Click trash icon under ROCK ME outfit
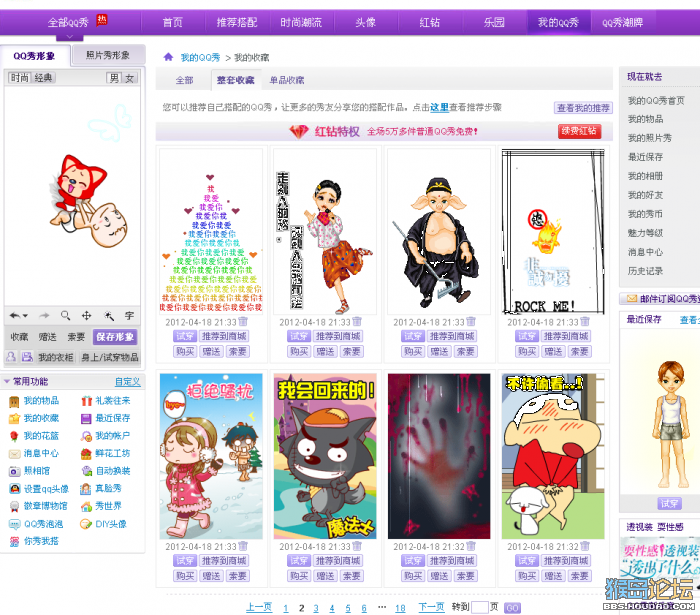Viewport: 700px width, 615px height. click(585, 321)
